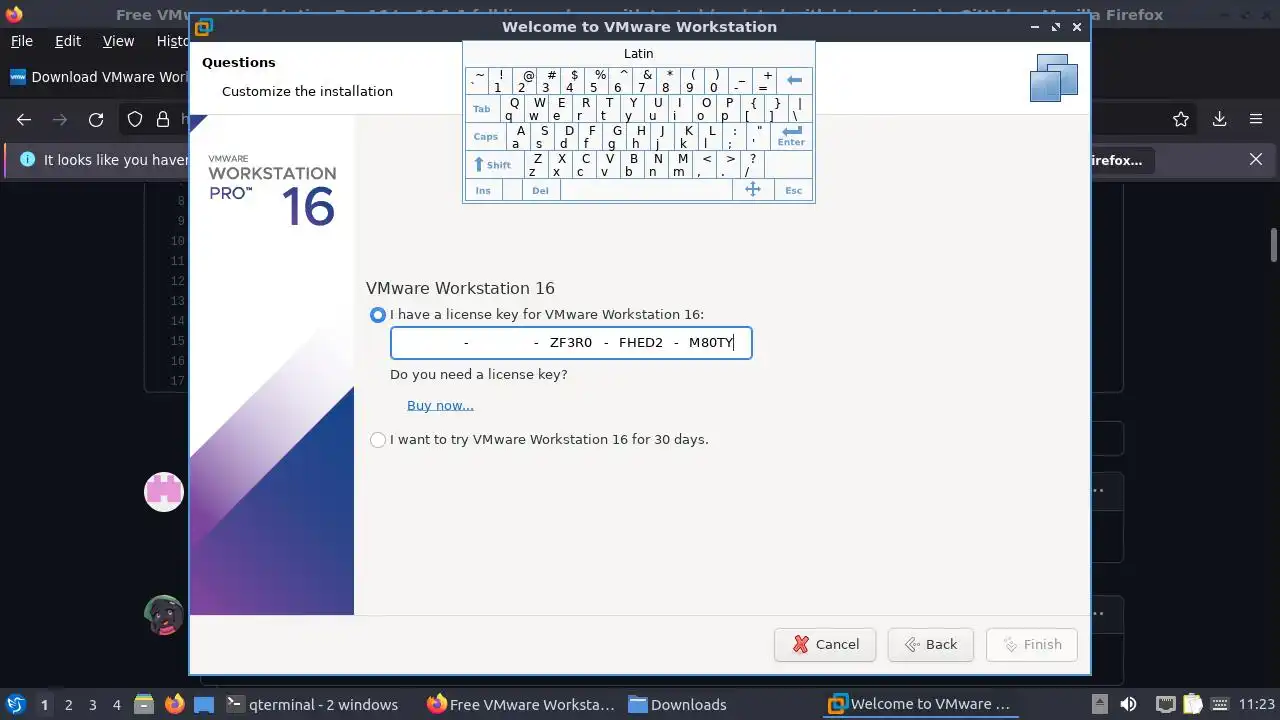1280x720 pixels.
Task: Switch to workspace 2 in taskbar
Action: coord(69,705)
